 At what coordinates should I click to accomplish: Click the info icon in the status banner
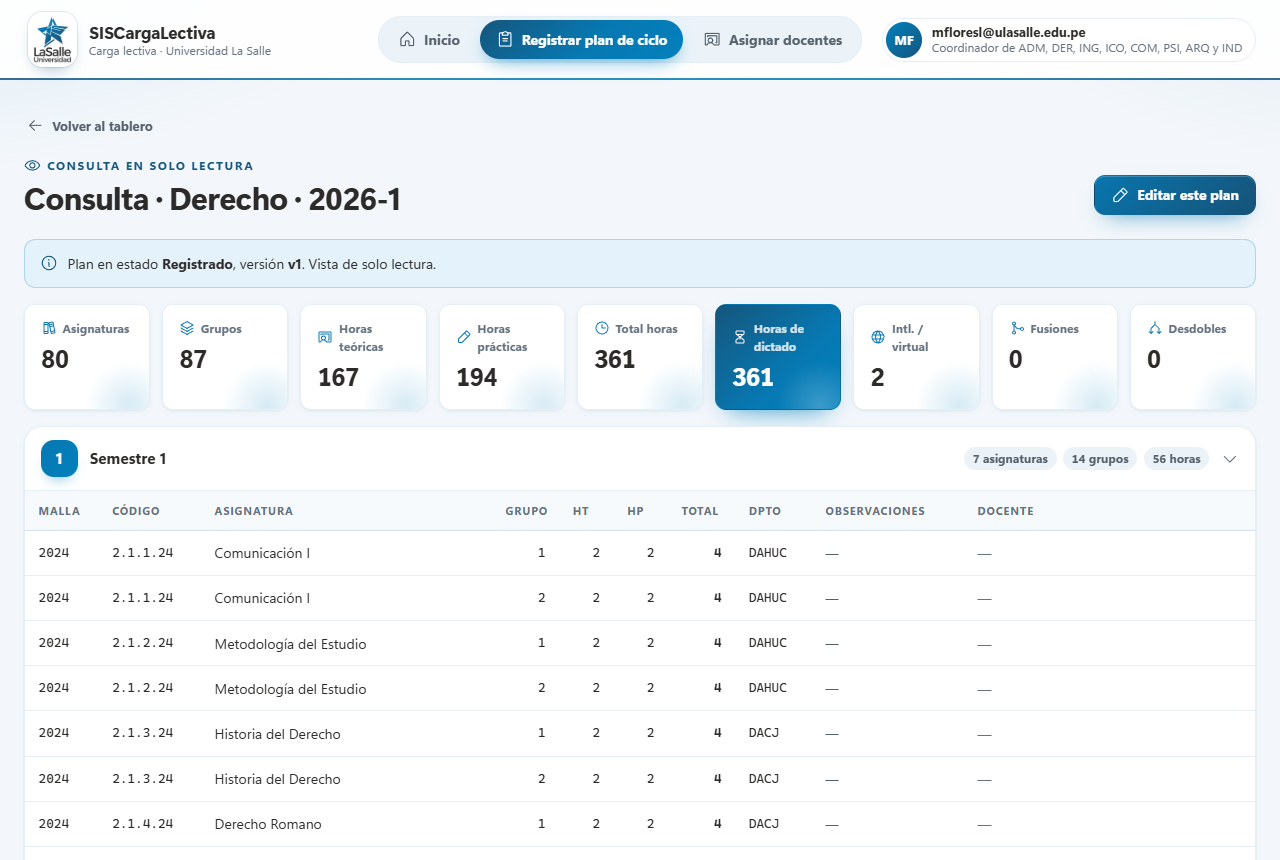coord(49,264)
